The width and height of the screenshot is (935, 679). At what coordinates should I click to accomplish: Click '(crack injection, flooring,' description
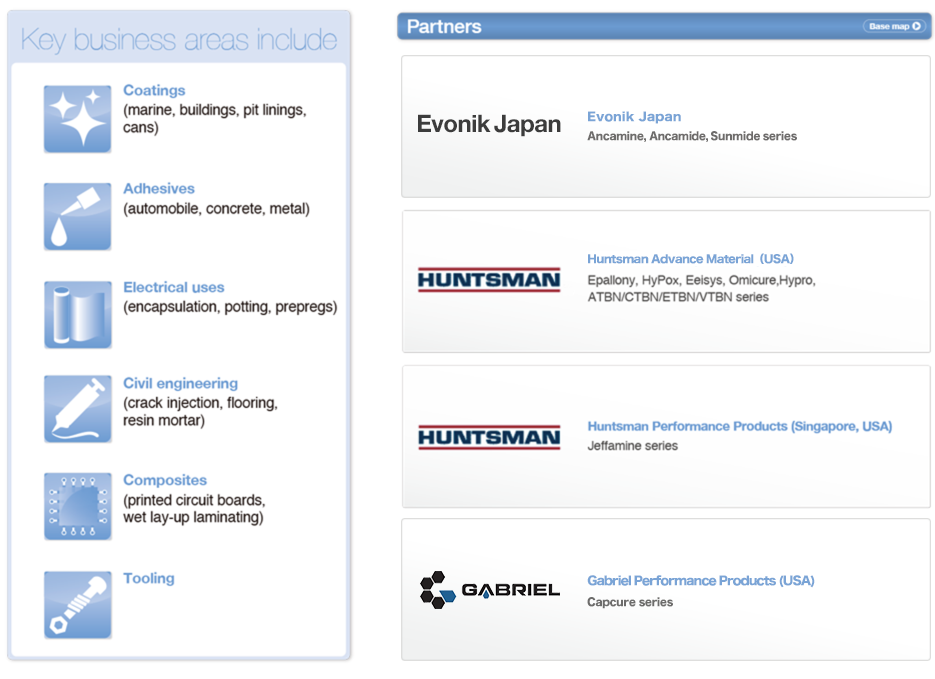click(x=200, y=403)
